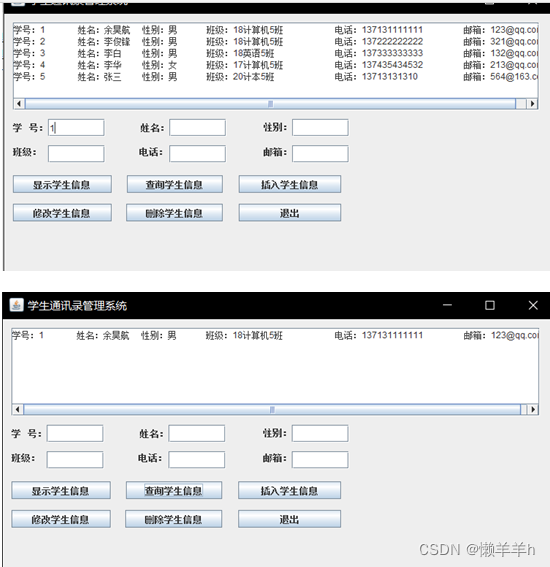Screen dimensions: 550x567
Task: Click email 321@qq.com row in upper list
Action: pos(514,42)
